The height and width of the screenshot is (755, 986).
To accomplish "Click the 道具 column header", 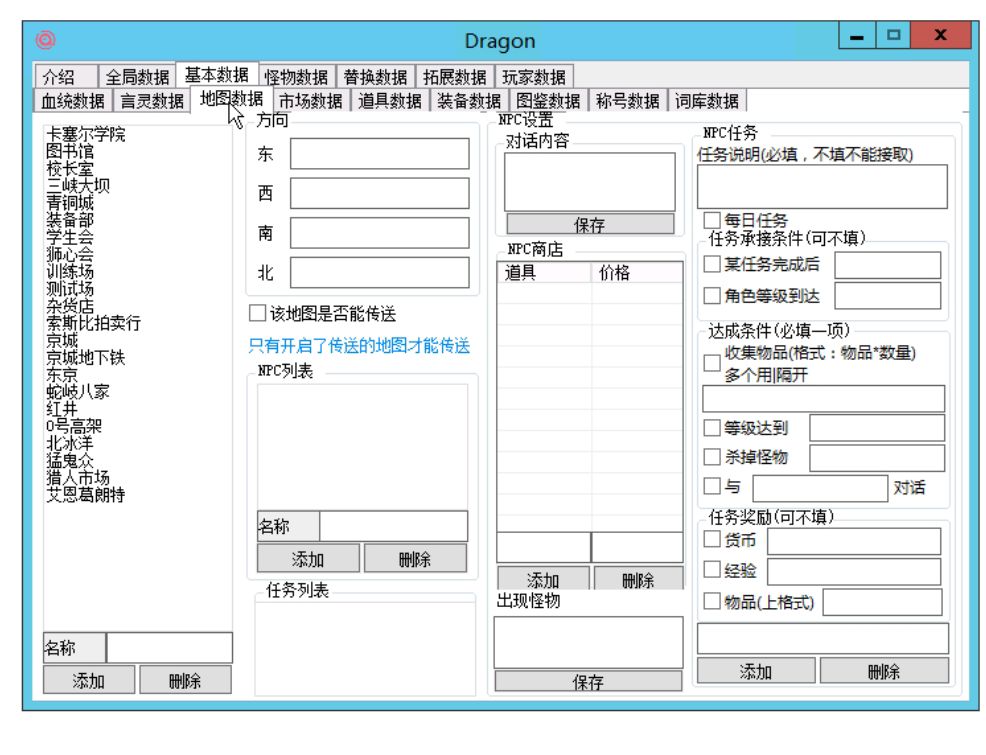I will (544, 272).
